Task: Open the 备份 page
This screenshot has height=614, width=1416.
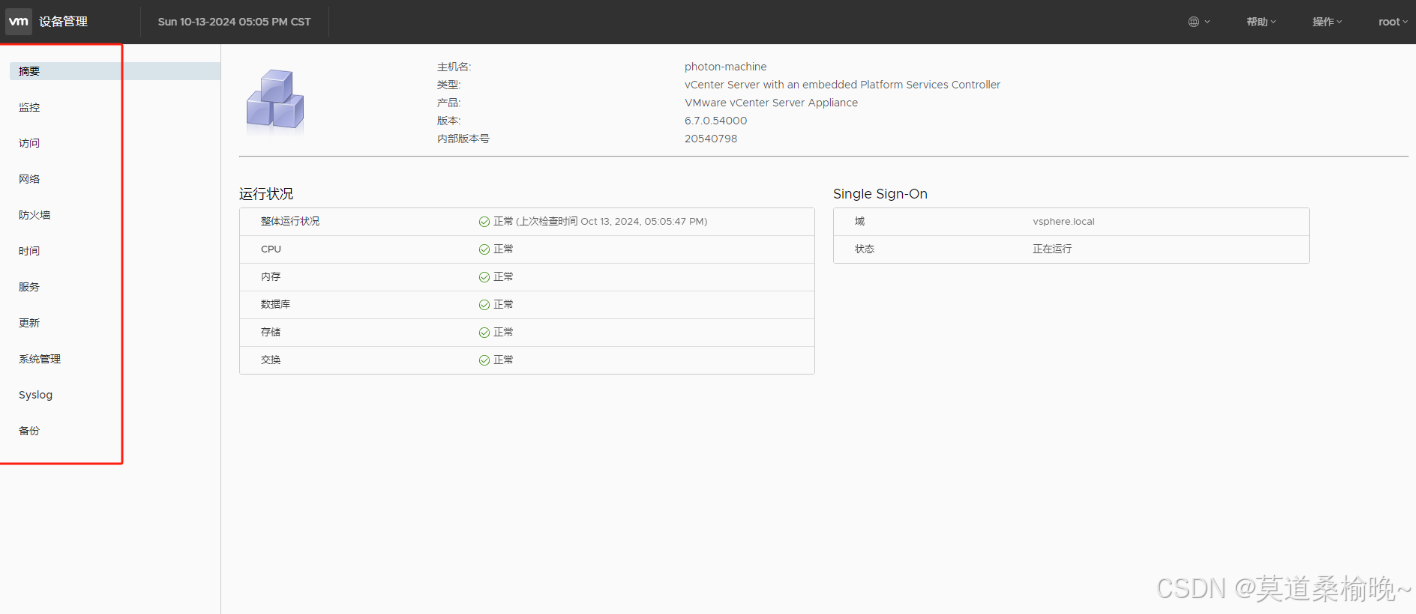Action: tap(29, 431)
